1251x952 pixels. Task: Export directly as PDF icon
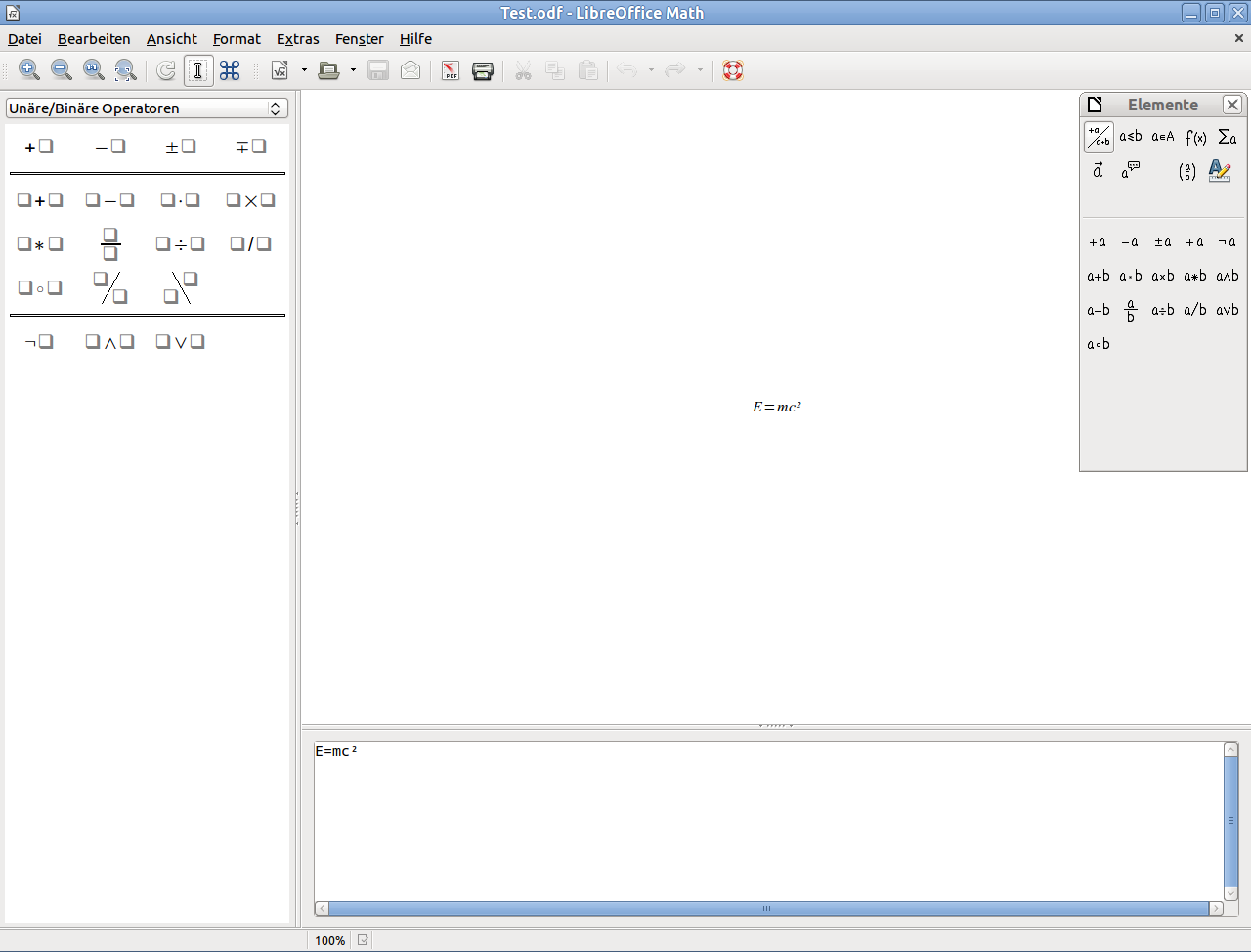point(451,70)
